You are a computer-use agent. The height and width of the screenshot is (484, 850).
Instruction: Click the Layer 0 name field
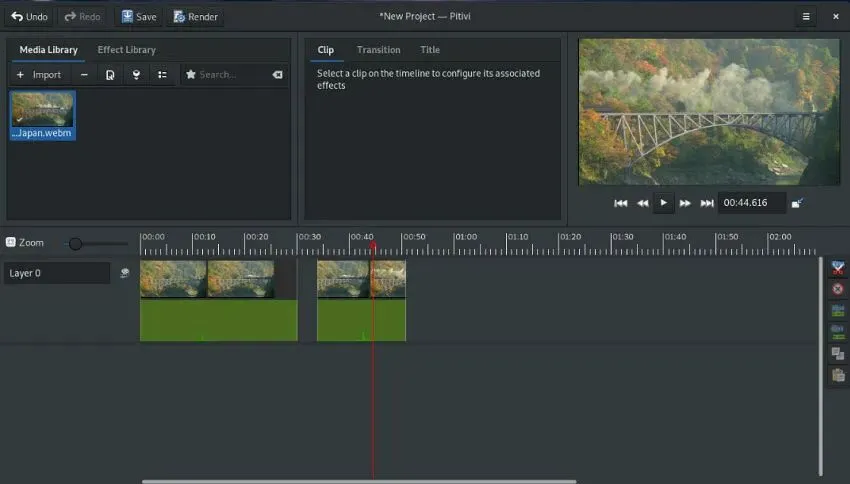pyautogui.click(x=57, y=273)
